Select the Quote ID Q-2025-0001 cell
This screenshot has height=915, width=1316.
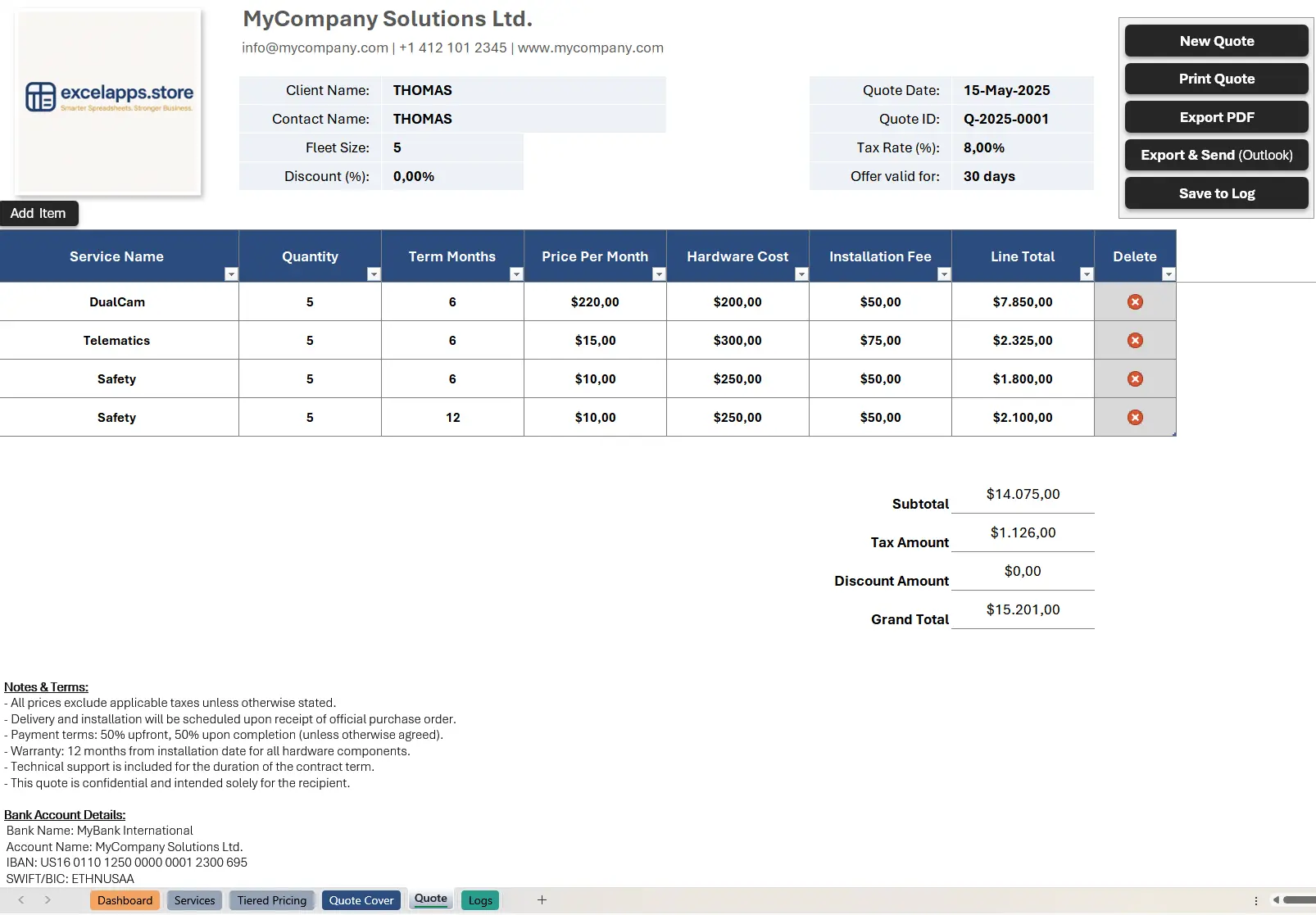(x=1023, y=119)
